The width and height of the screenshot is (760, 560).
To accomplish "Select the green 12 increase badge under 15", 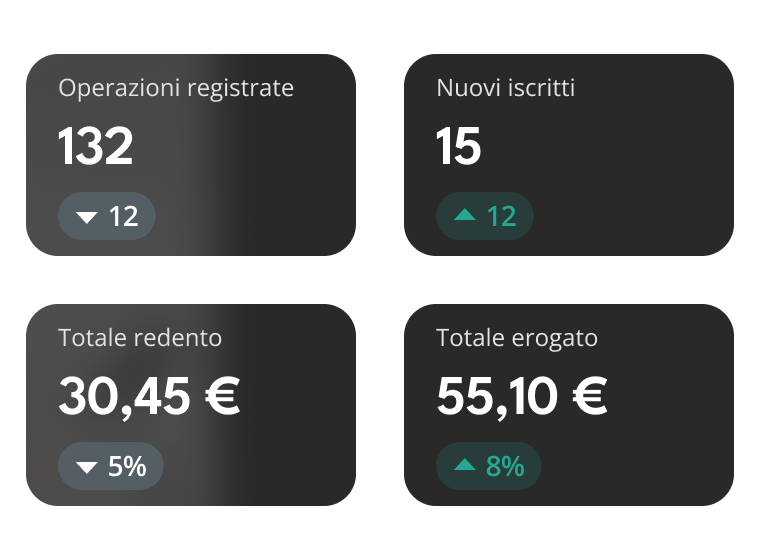I will (x=485, y=216).
